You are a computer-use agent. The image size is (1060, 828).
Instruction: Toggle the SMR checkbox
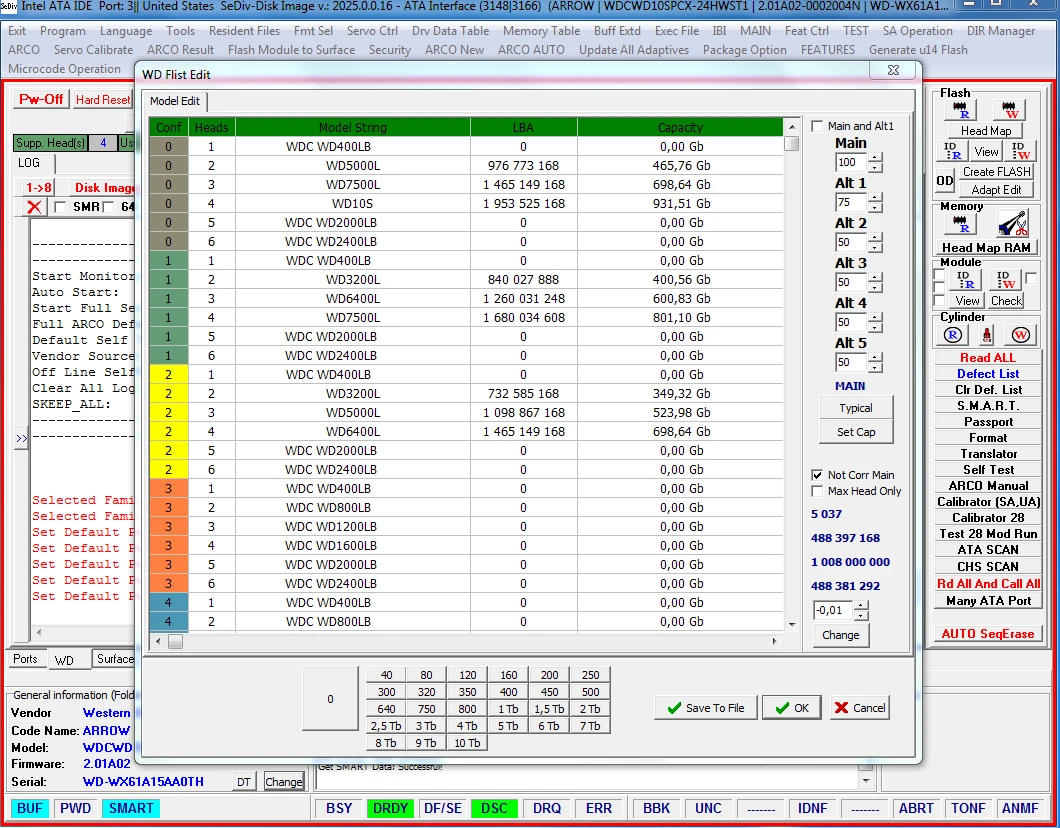click(60, 207)
